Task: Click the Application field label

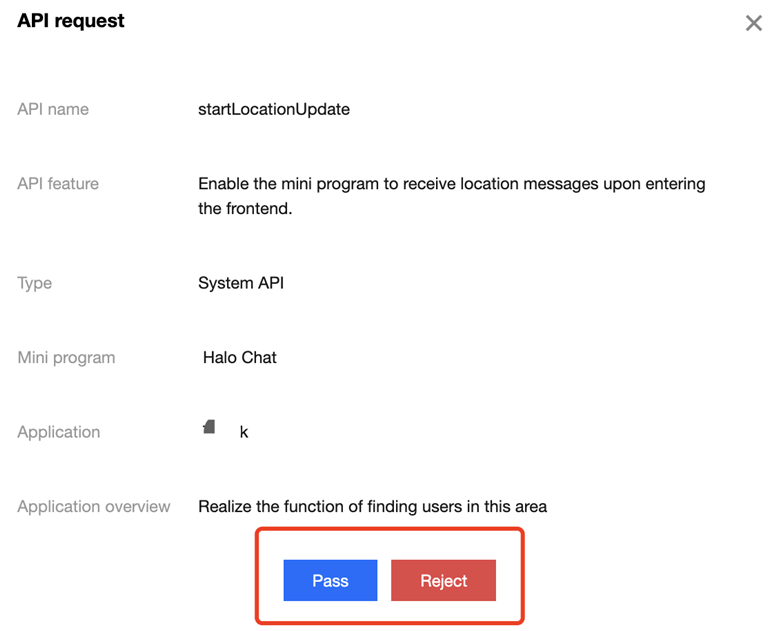Action: (59, 432)
